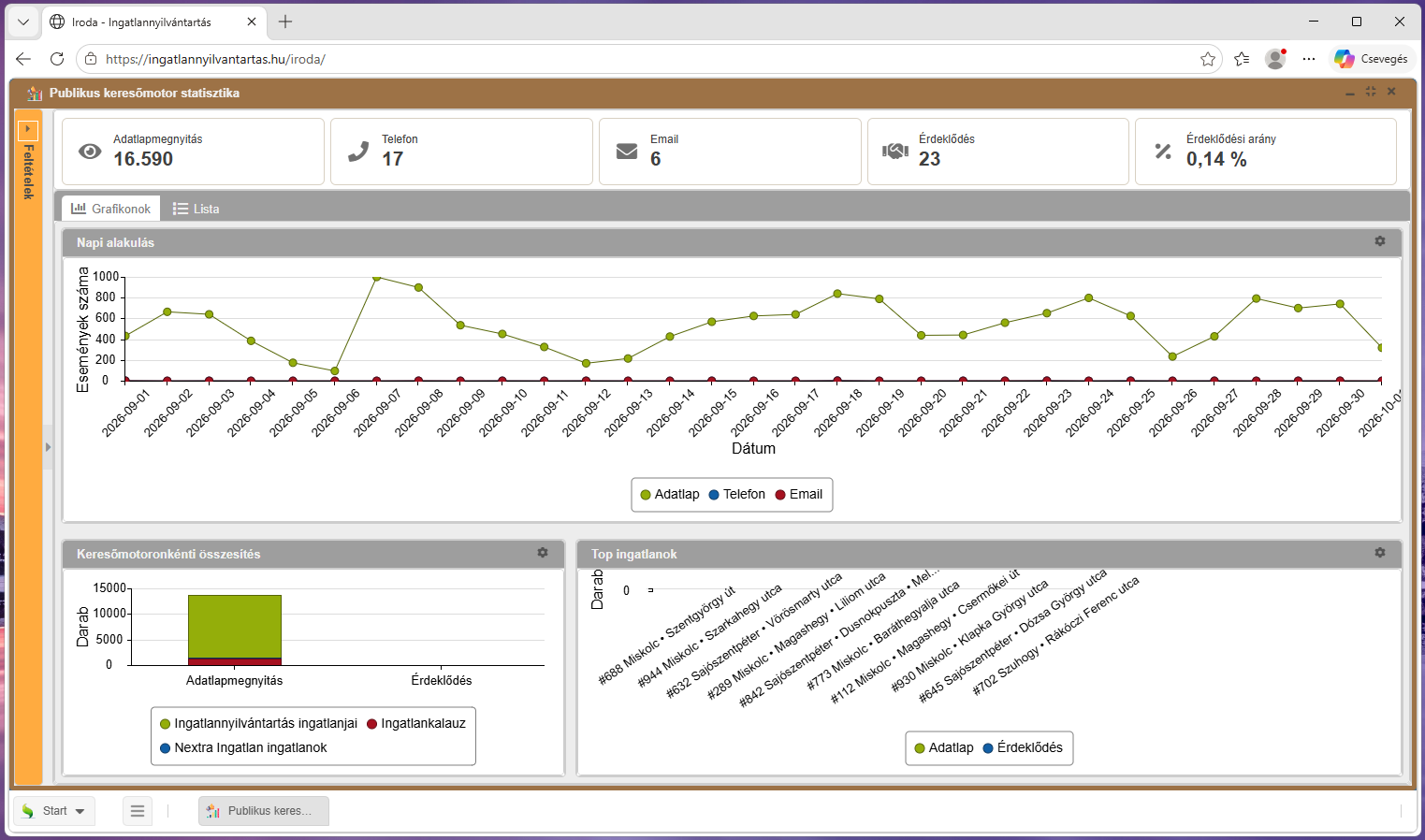Open the Csevegés Copilot button
The width and height of the screenshot is (1425, 840).
tap(1371, 59)
